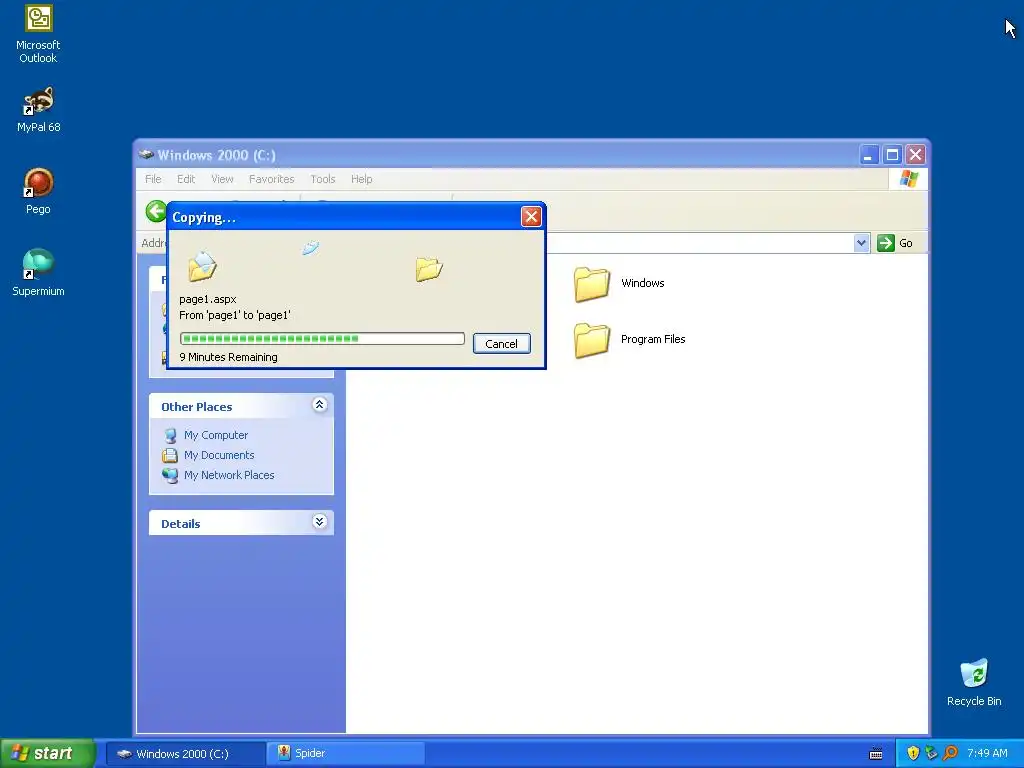Select the Program Files folder icon

[x=592, y=340]
